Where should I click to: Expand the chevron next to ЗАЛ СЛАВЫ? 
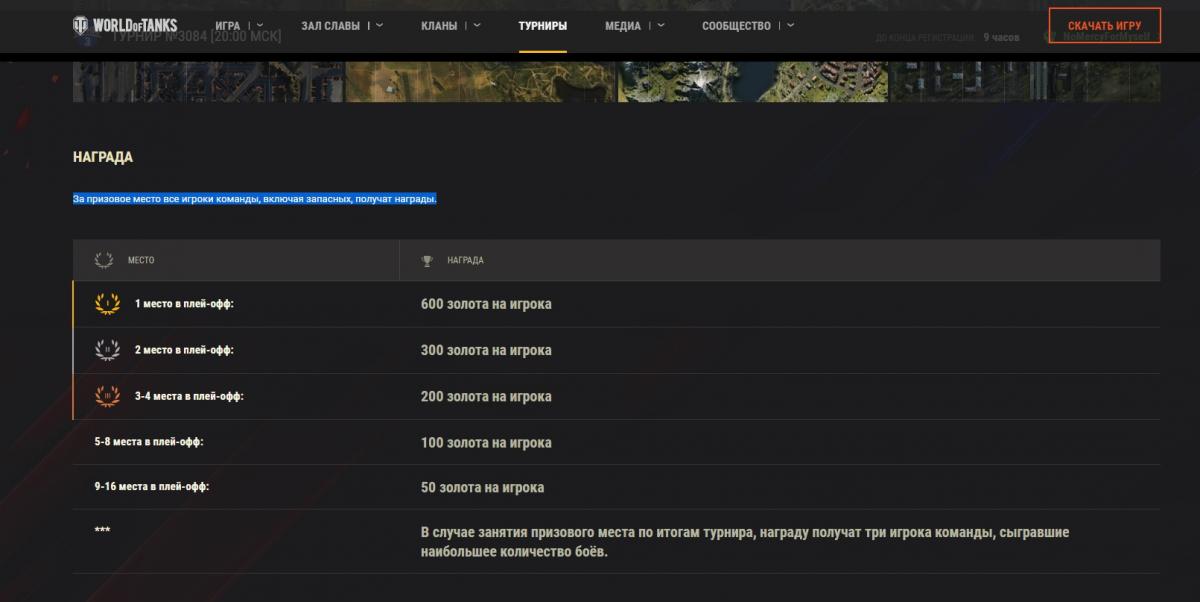(x=379, y=25)
